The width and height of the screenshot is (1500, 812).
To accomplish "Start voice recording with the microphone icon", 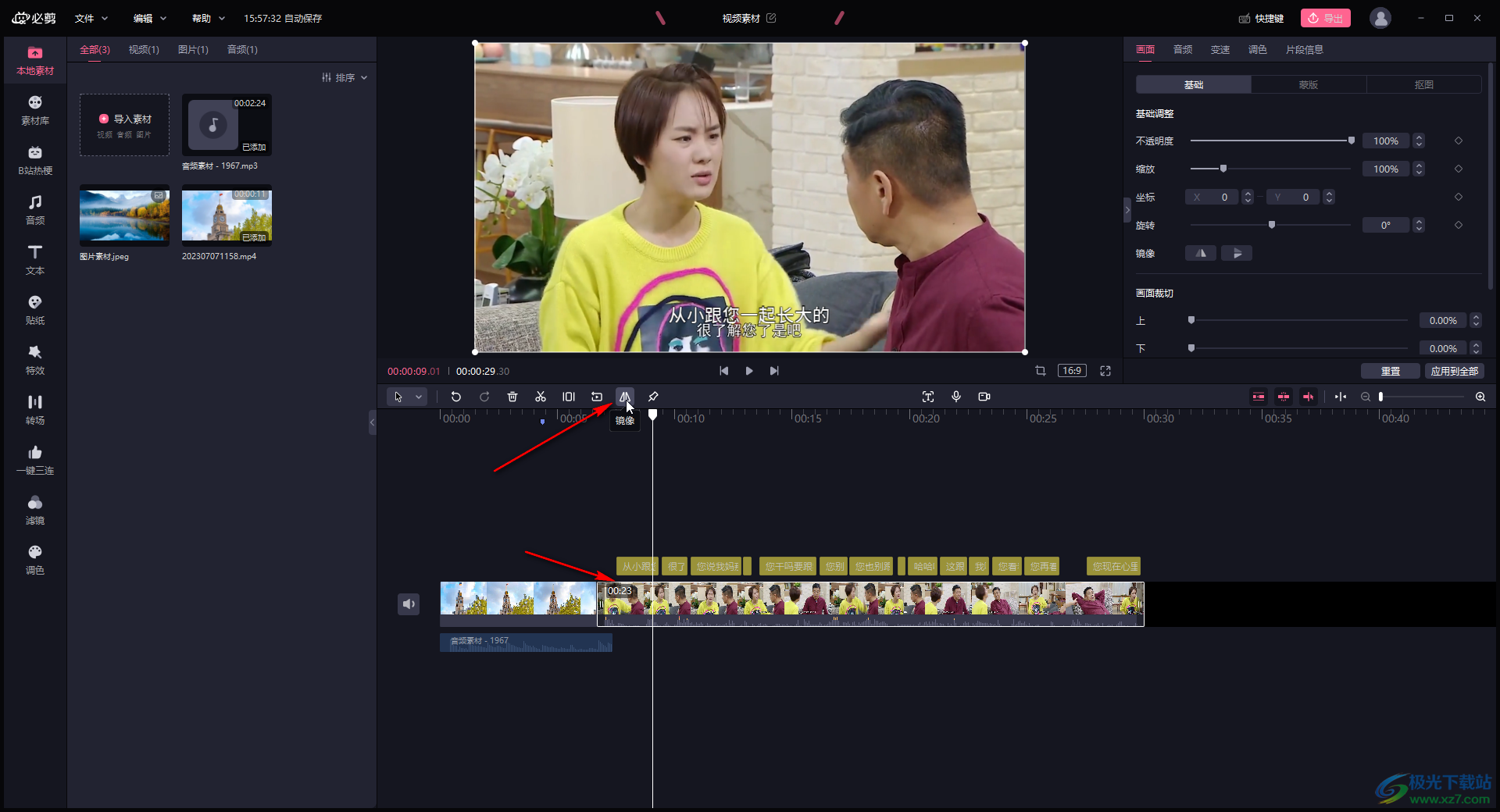I will pos(956,397).
